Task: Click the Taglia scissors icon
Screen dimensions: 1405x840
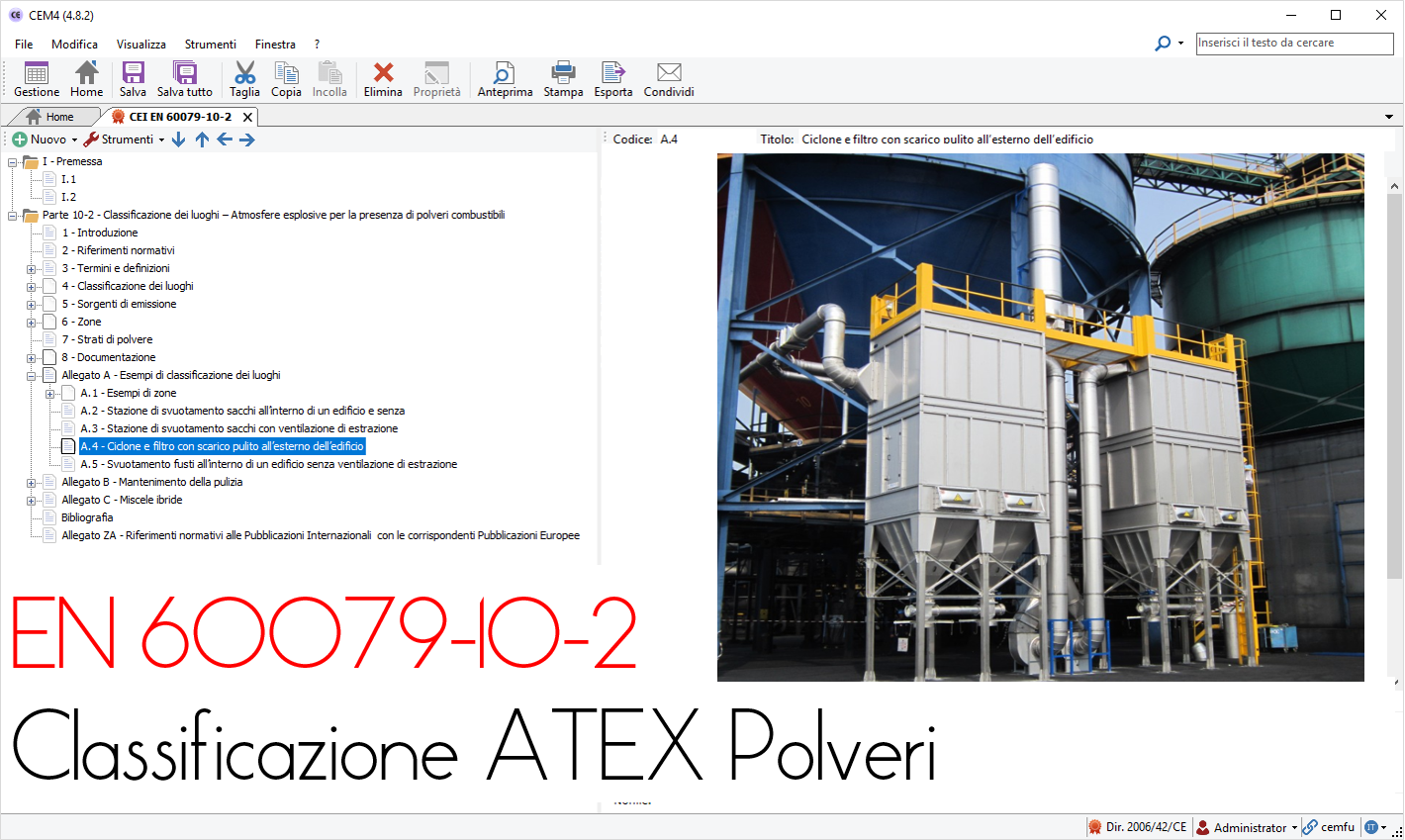Action: click(x=244, y=79)
